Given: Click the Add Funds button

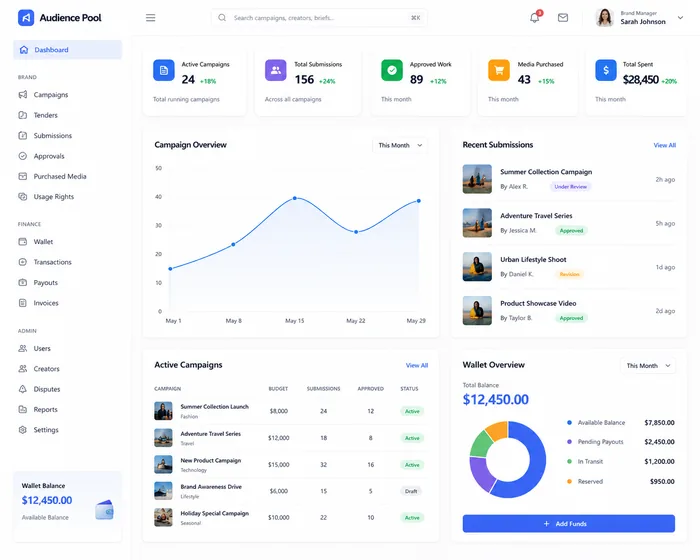Looking at the screenshot, I should [x=569, y=523].
